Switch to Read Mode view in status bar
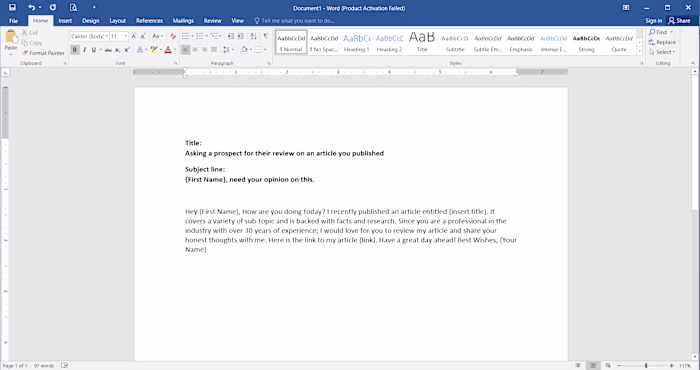Screen dimensions: 700x370 point(578,366)
